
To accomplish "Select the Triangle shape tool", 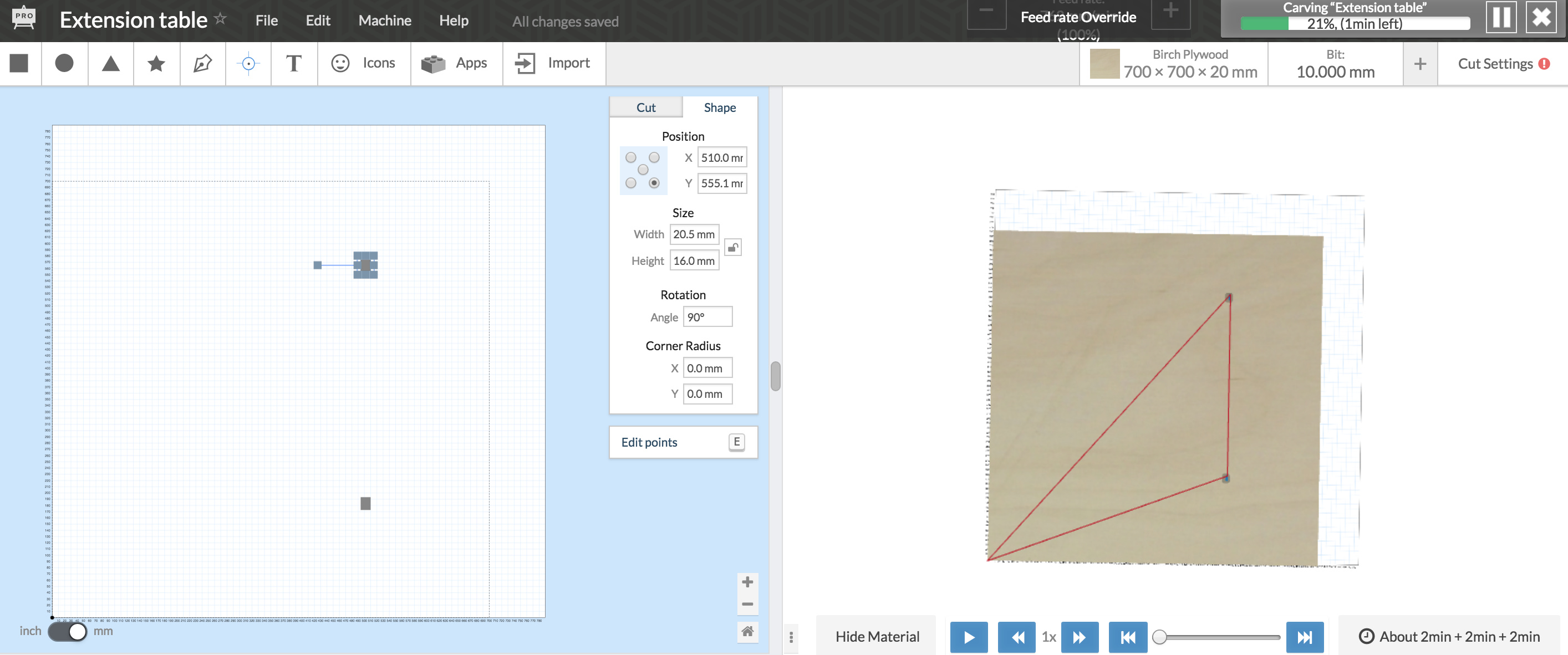I will pyautogui.click(x=110, y=63).
